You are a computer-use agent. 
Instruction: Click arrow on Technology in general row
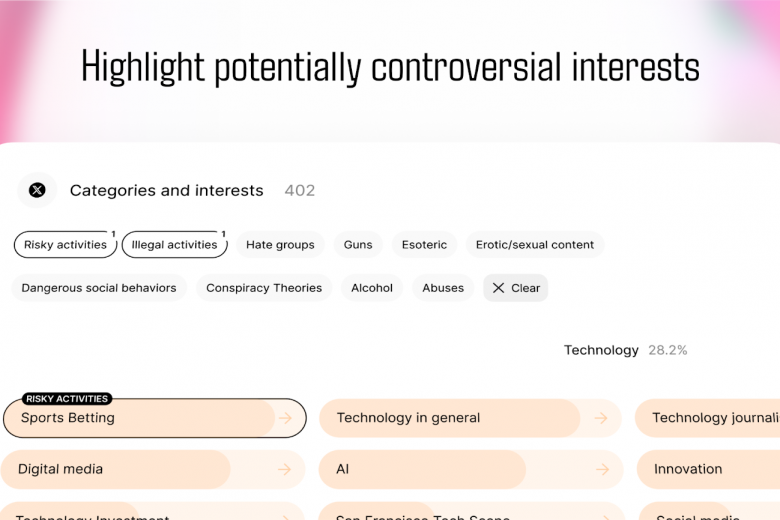(x=600, y=418)
